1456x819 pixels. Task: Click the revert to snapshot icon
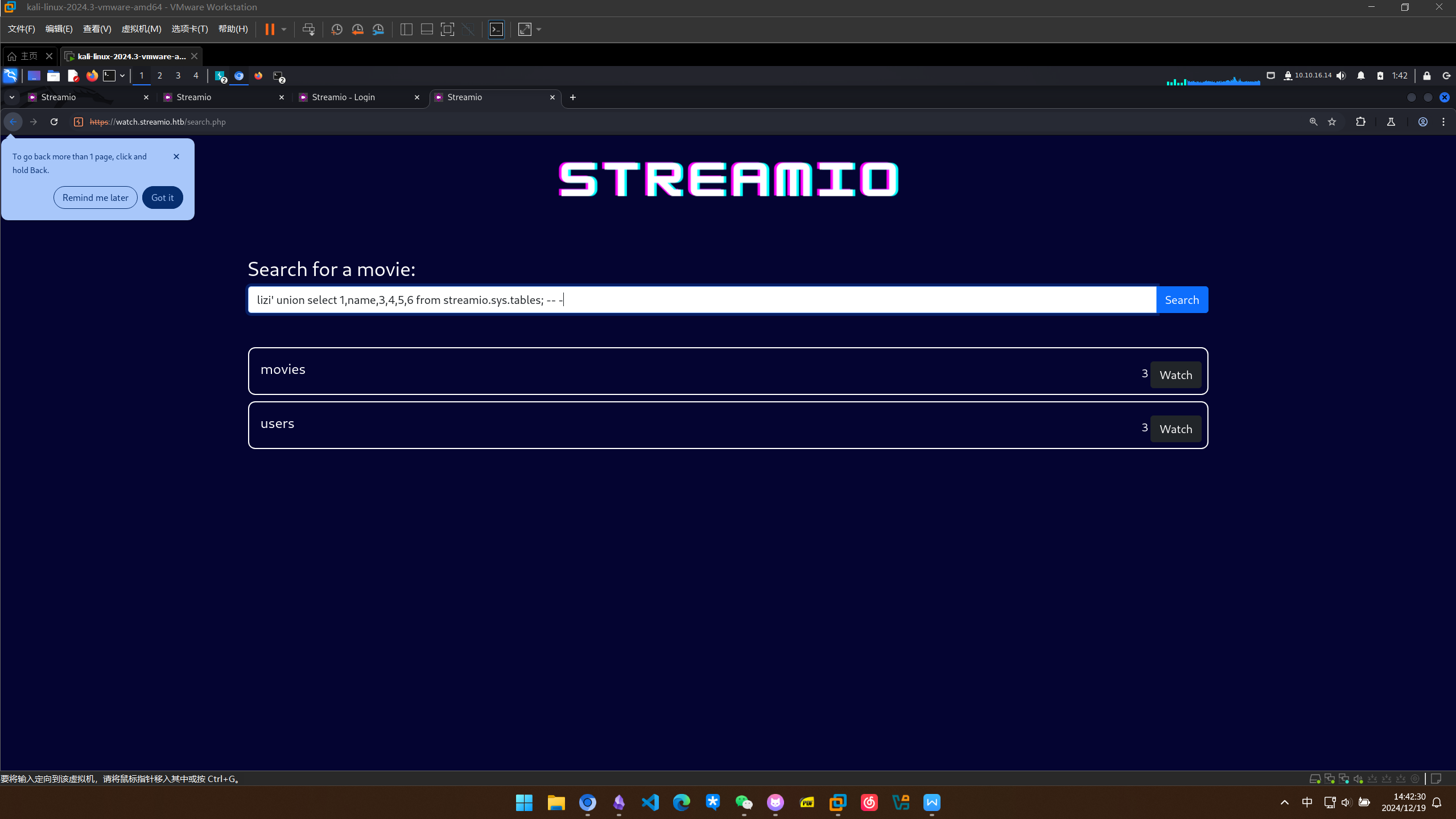tap(357, 30)
